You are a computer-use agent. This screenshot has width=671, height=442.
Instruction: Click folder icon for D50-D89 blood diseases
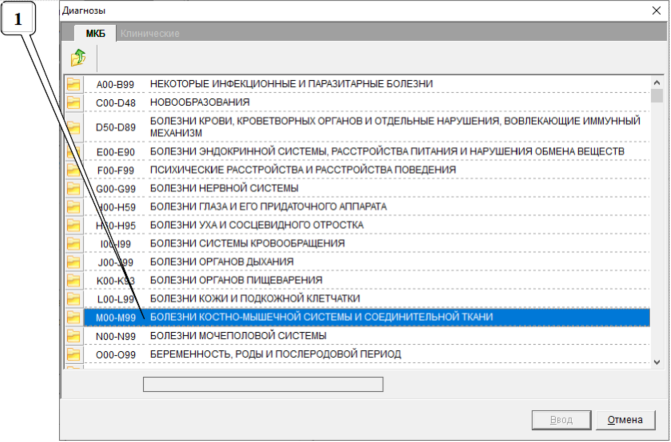(x=74, y=127)
